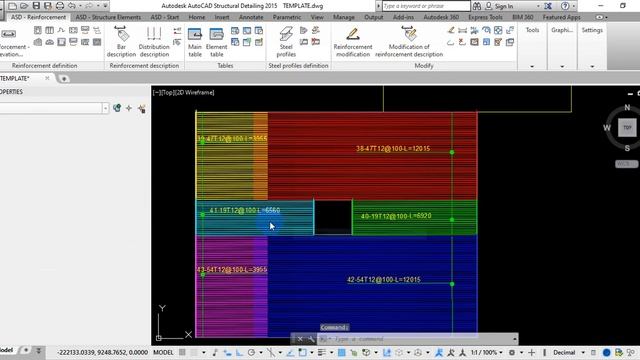This screenshot has height=360, width=640.
Task: Click the Undo arrow icon
Action: pos(72,6)
